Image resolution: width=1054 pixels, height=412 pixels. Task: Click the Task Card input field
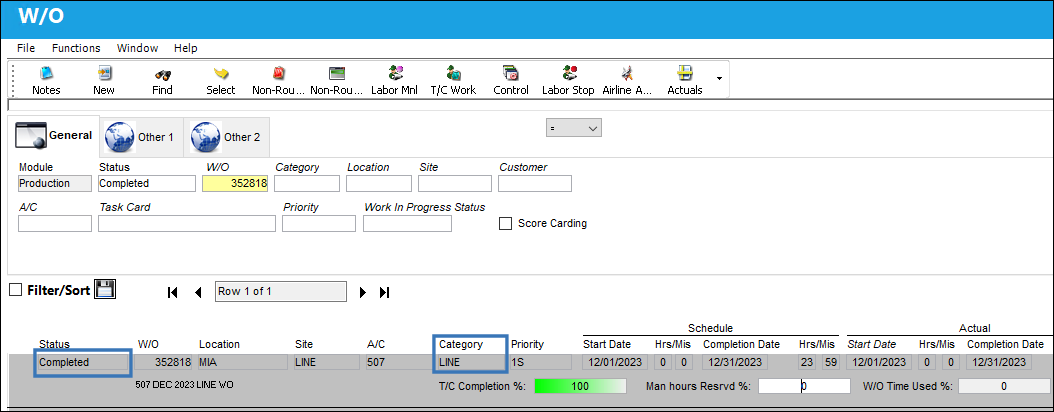coord(187,224)
